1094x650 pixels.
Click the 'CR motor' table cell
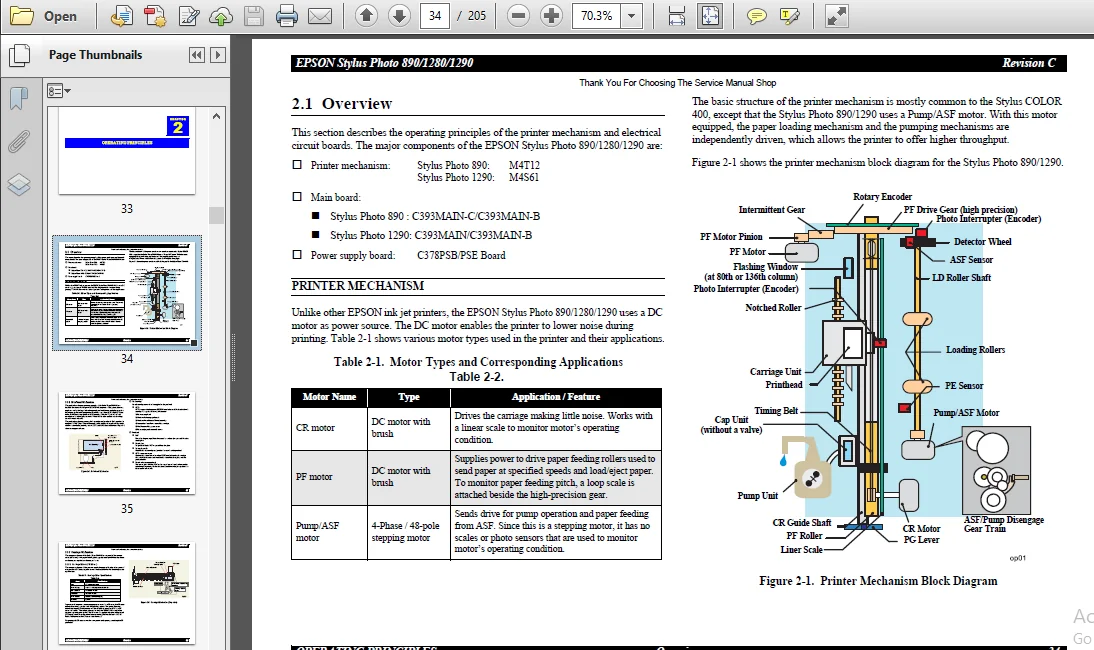pyautogui.click(x=329, y=428)
